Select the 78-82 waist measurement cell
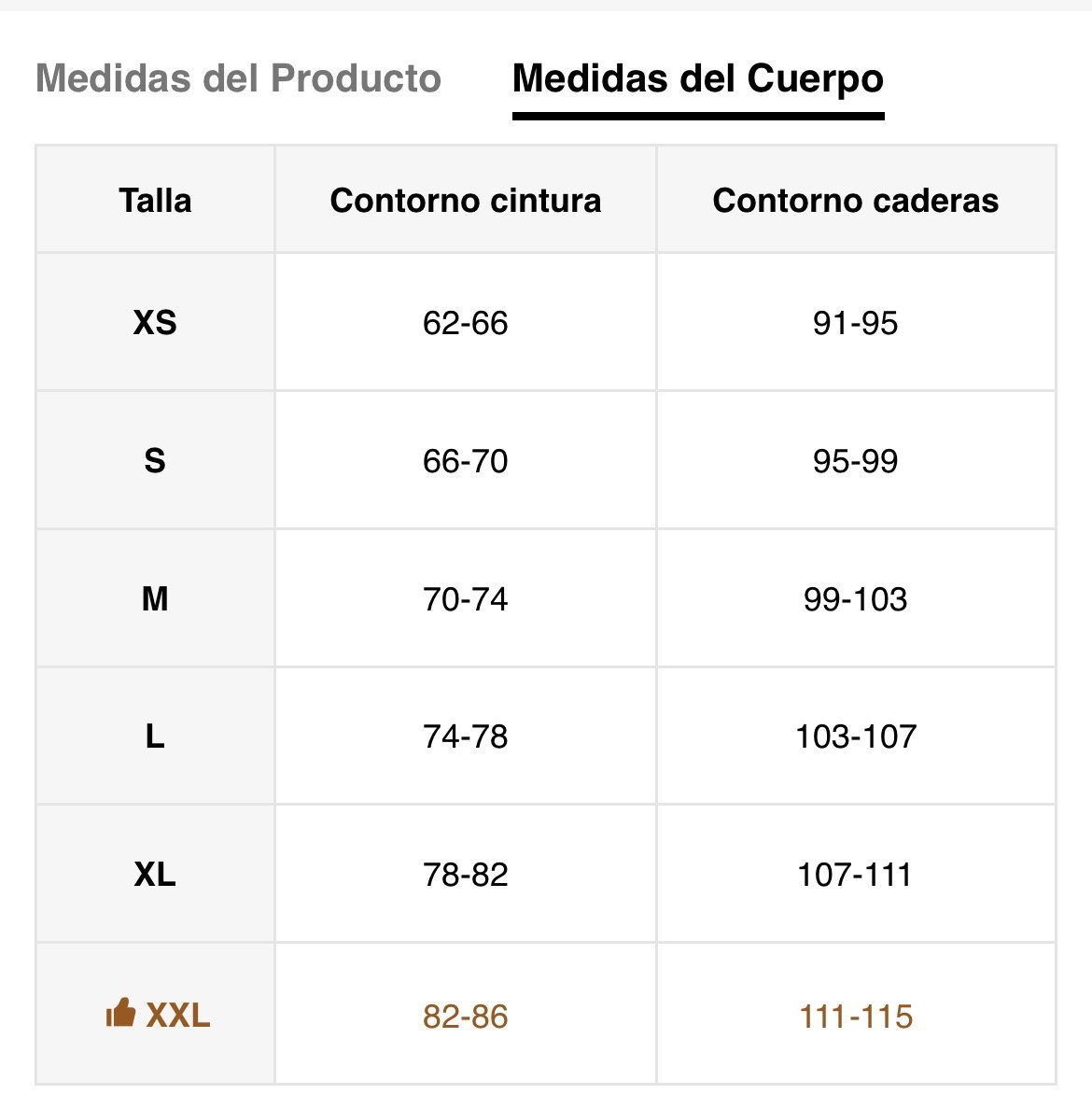The height and width of the screenshot is (1108, 1092). (x=466, y=875)
